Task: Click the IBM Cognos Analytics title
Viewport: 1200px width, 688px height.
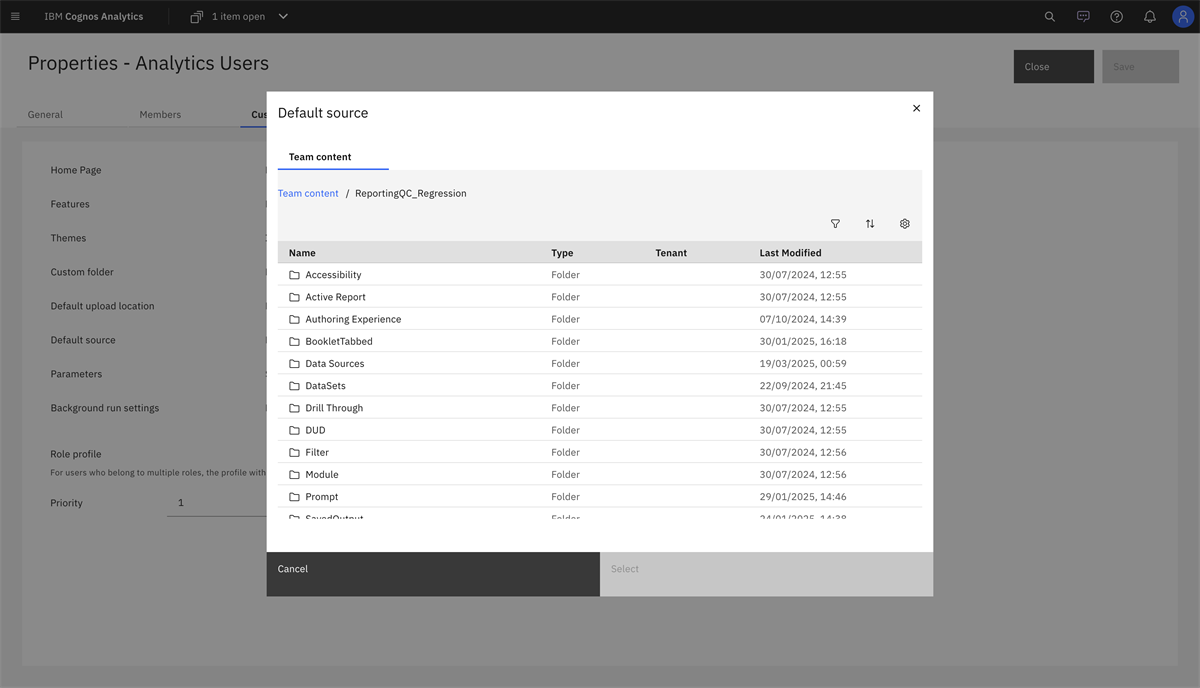Action: point(94,17)
